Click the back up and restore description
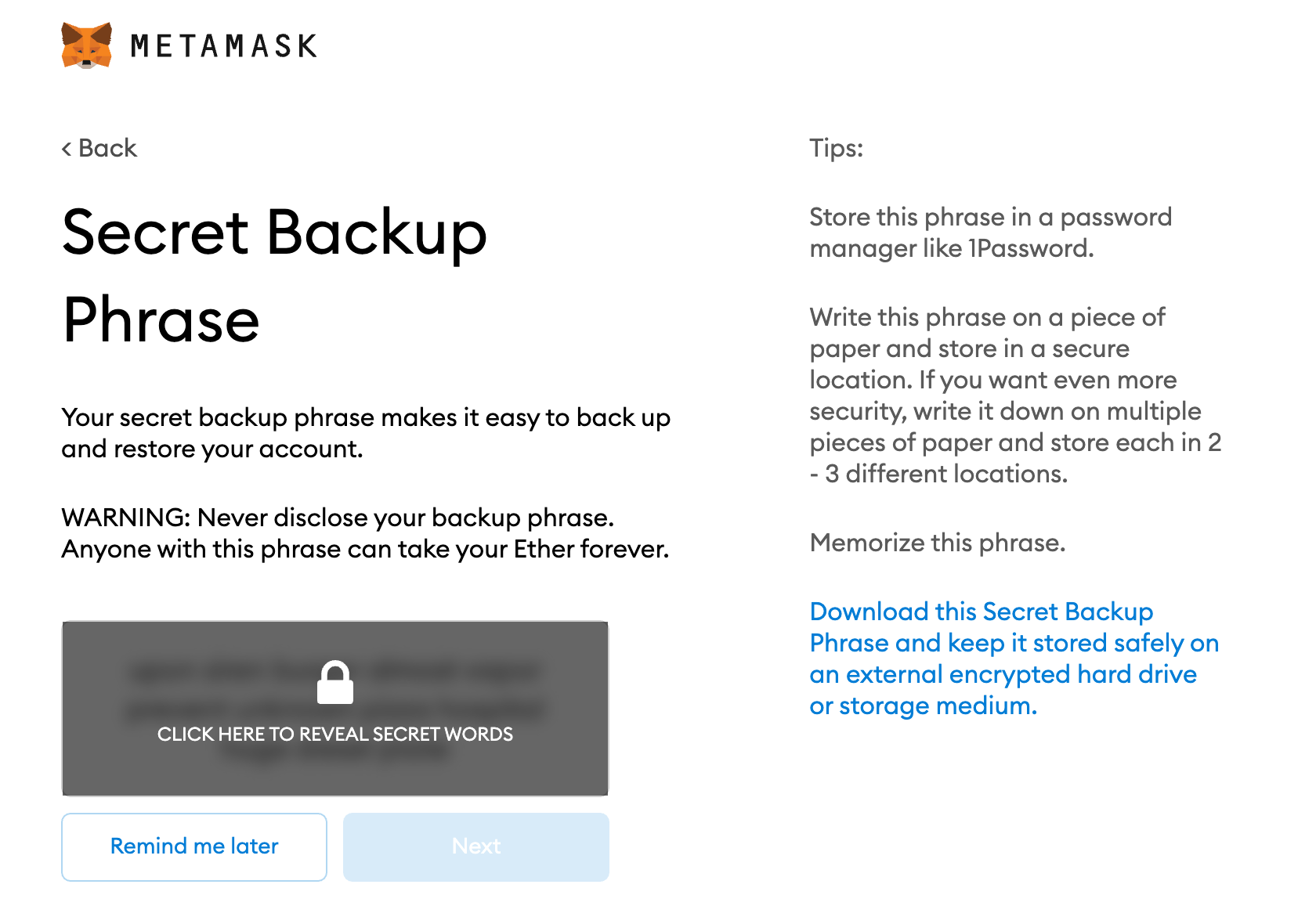Viewport: 1316px width, 924px height. coord(366,433)
